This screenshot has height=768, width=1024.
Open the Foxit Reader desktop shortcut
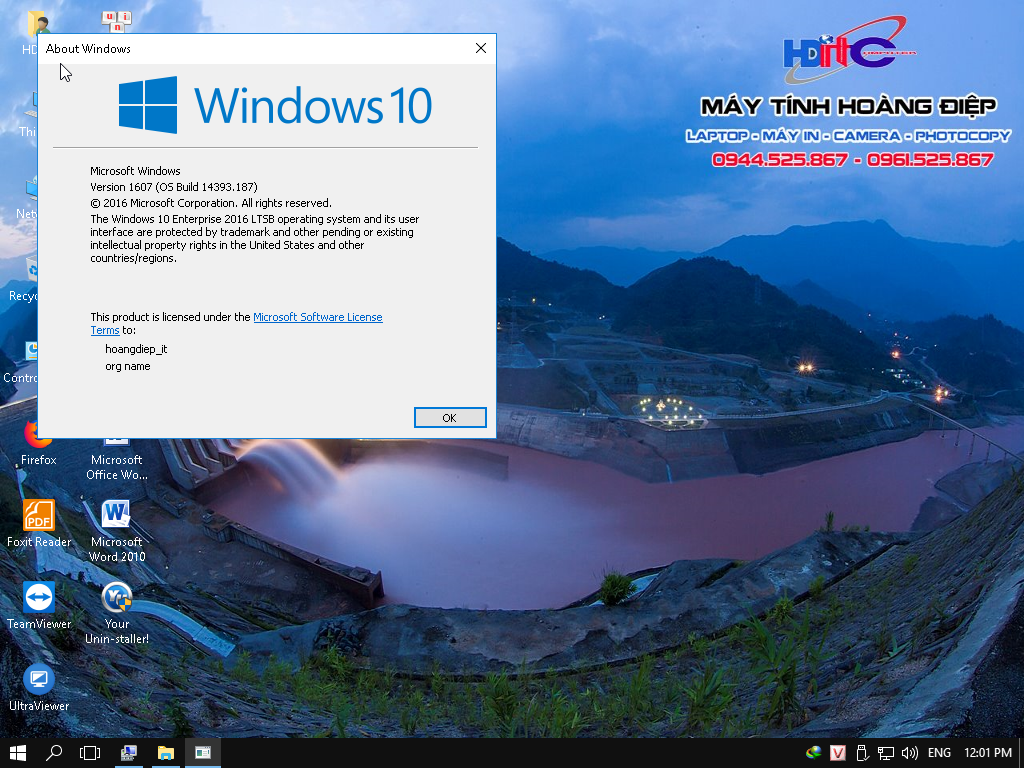tap(39, 524)
